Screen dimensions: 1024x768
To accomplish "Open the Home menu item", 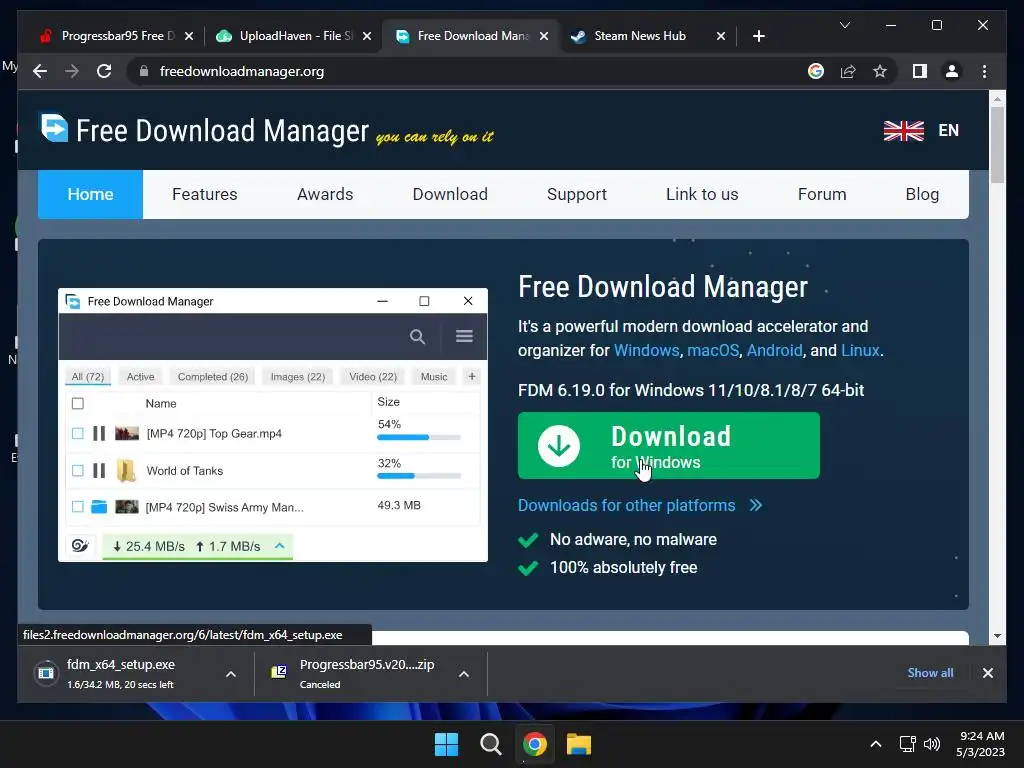I will coord(90,194).
